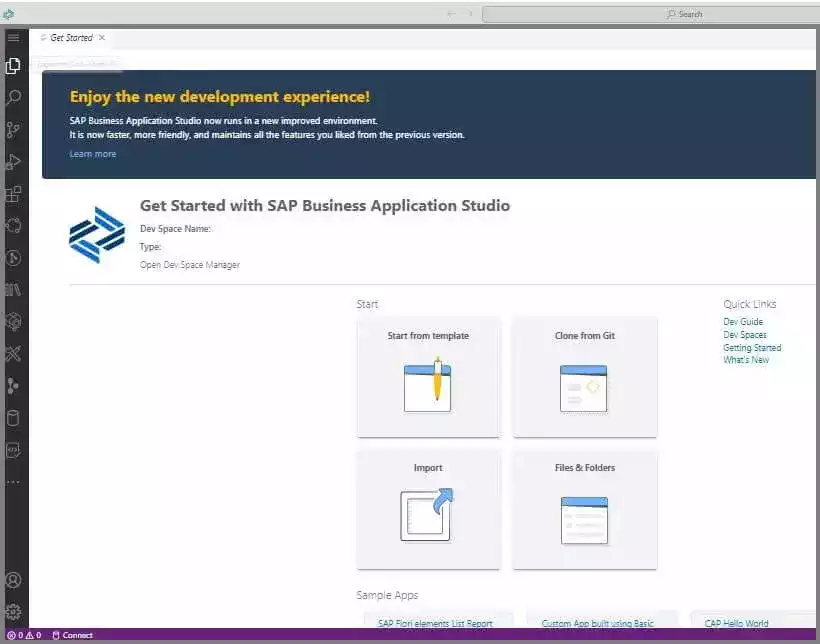Click the Files & Folders list illustration

pyautogui.click(x=584, y=520)
